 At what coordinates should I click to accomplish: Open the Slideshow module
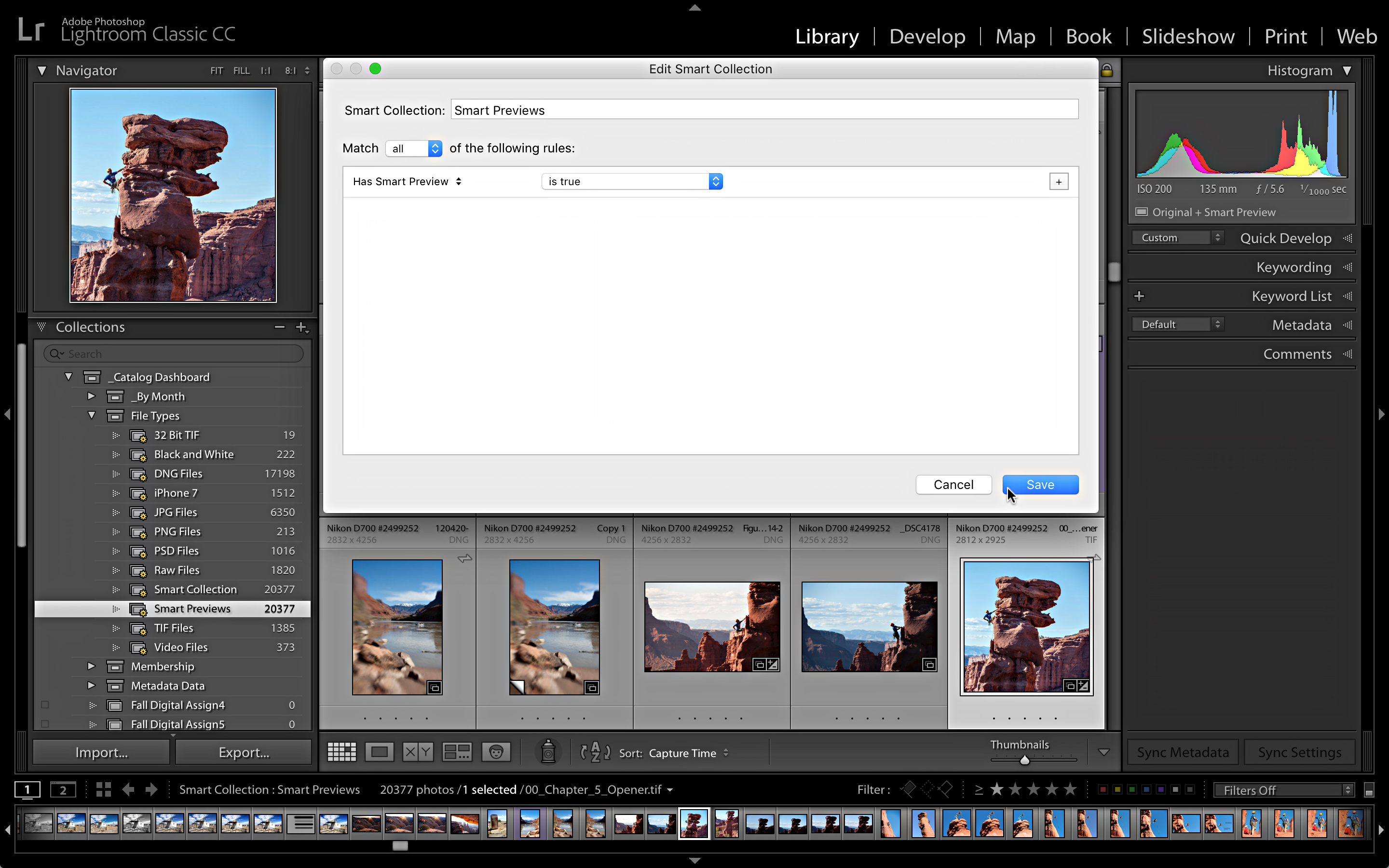pyautogui.click(x=1187, y=36)
